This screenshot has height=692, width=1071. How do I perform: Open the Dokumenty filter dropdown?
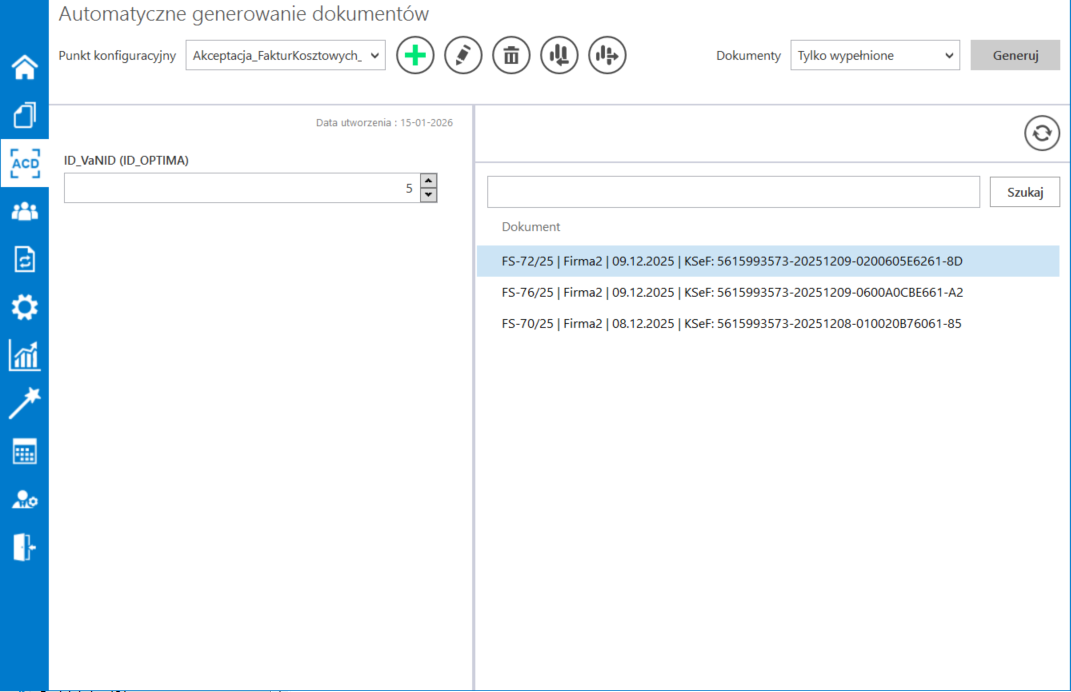[x=874, y=56]
